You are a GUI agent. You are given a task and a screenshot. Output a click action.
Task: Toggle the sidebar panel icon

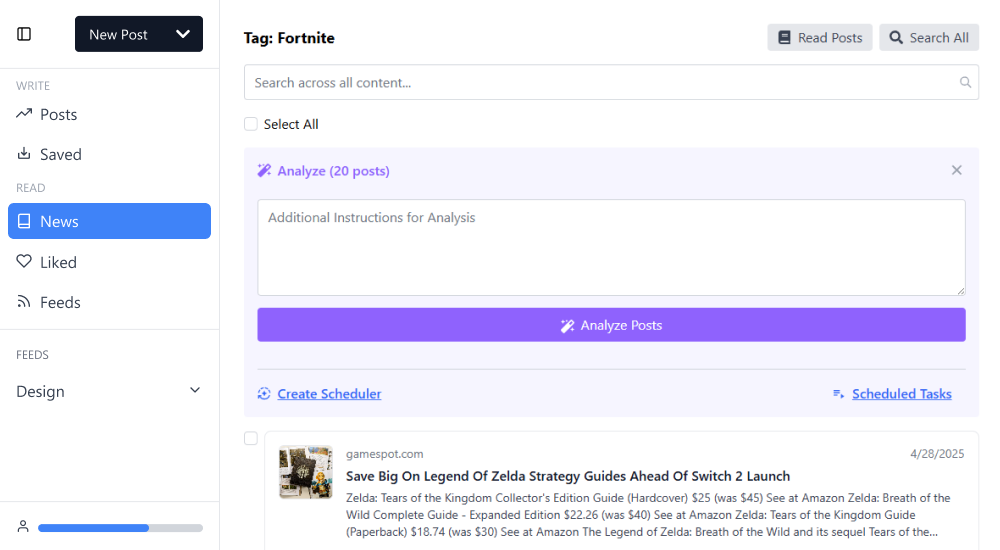pyautogui.click(x=24, y=34)
